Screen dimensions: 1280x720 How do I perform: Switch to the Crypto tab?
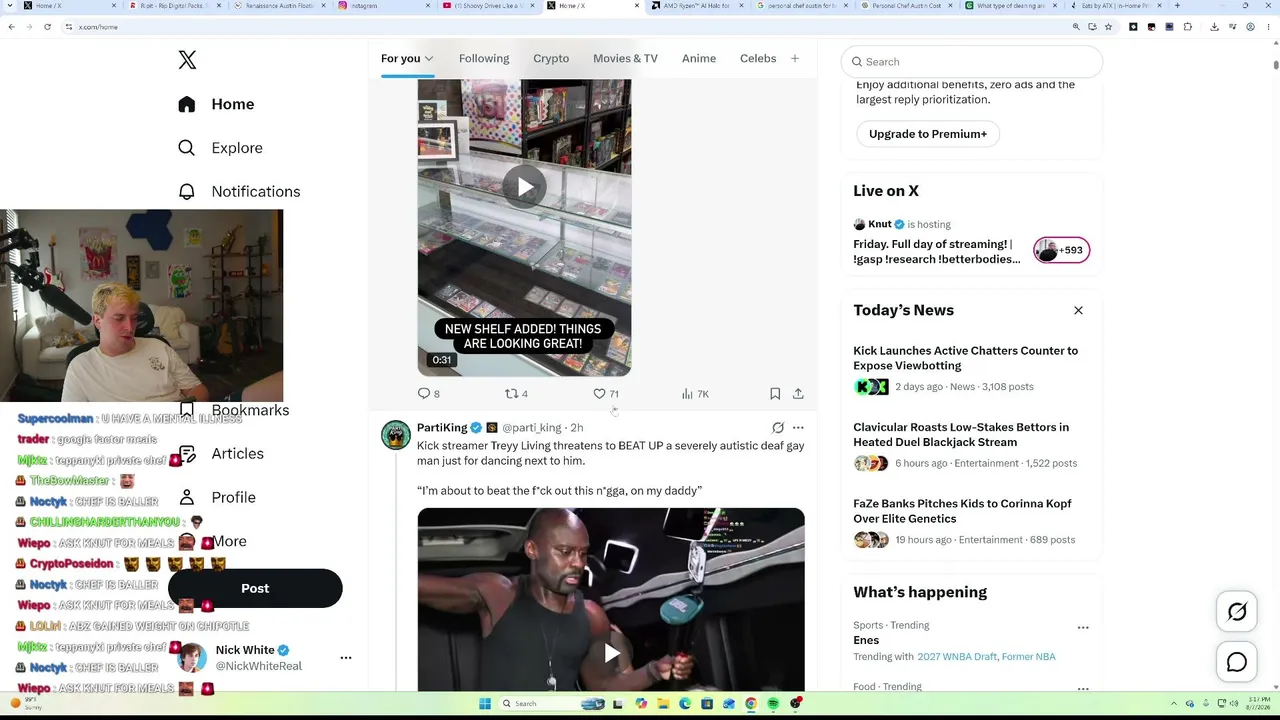551,58
